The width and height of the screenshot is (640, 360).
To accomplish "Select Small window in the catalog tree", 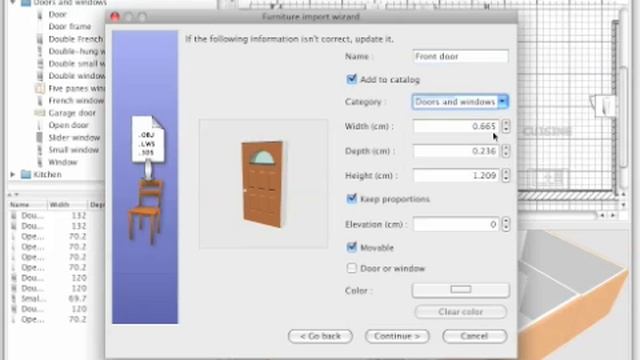I will coord(73,150).
